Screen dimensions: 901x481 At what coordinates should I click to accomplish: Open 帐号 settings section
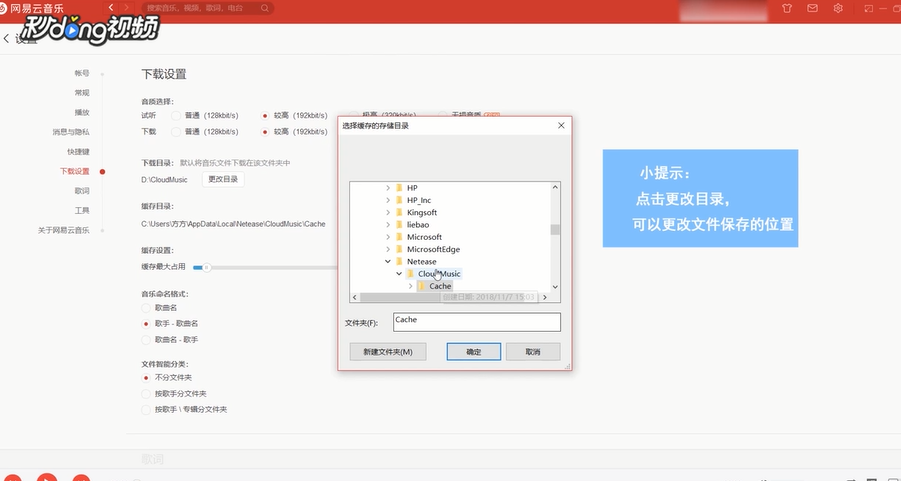82,73
